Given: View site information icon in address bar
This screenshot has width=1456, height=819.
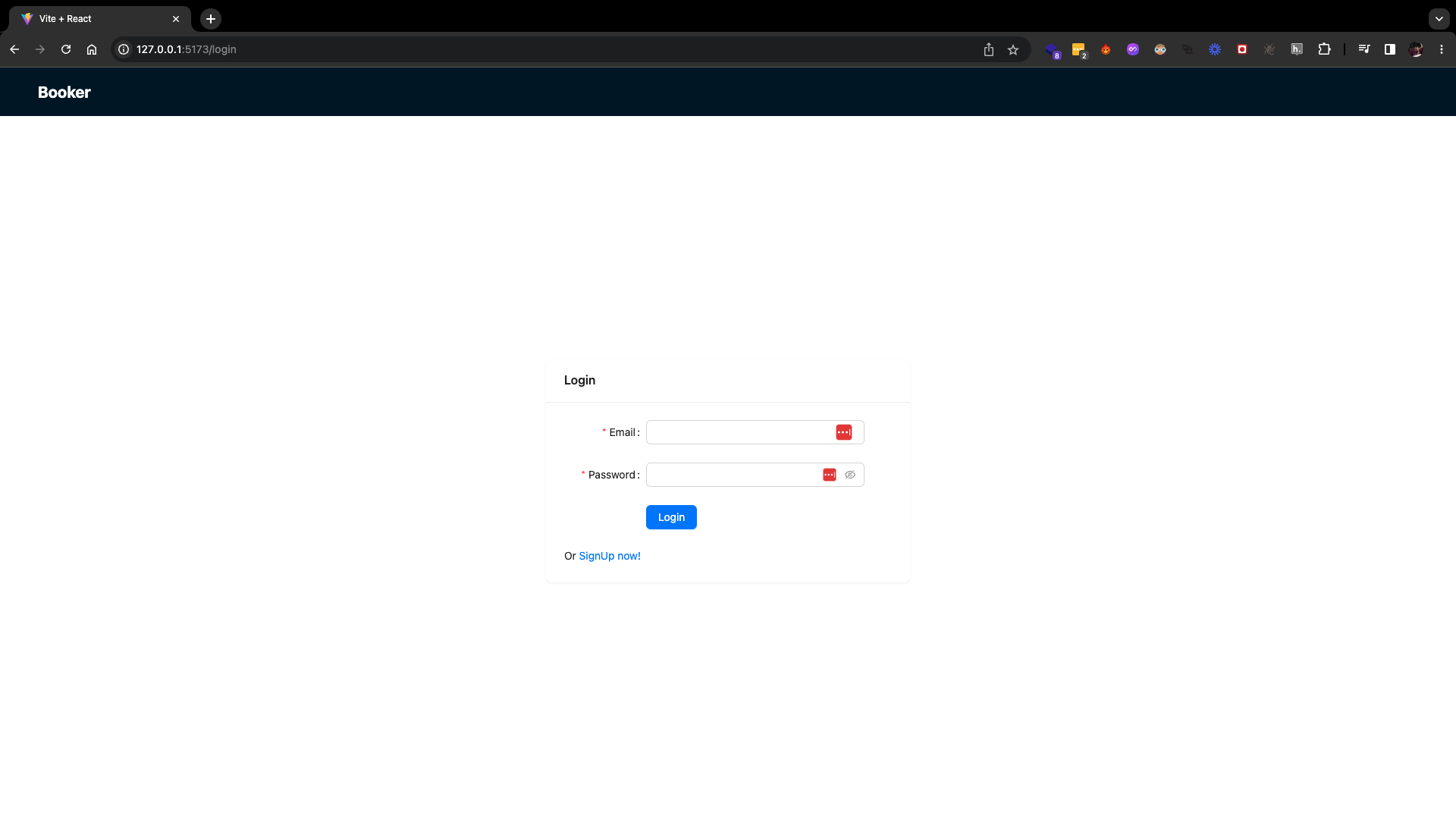Looking at the screenshot, I should point(124,49).
